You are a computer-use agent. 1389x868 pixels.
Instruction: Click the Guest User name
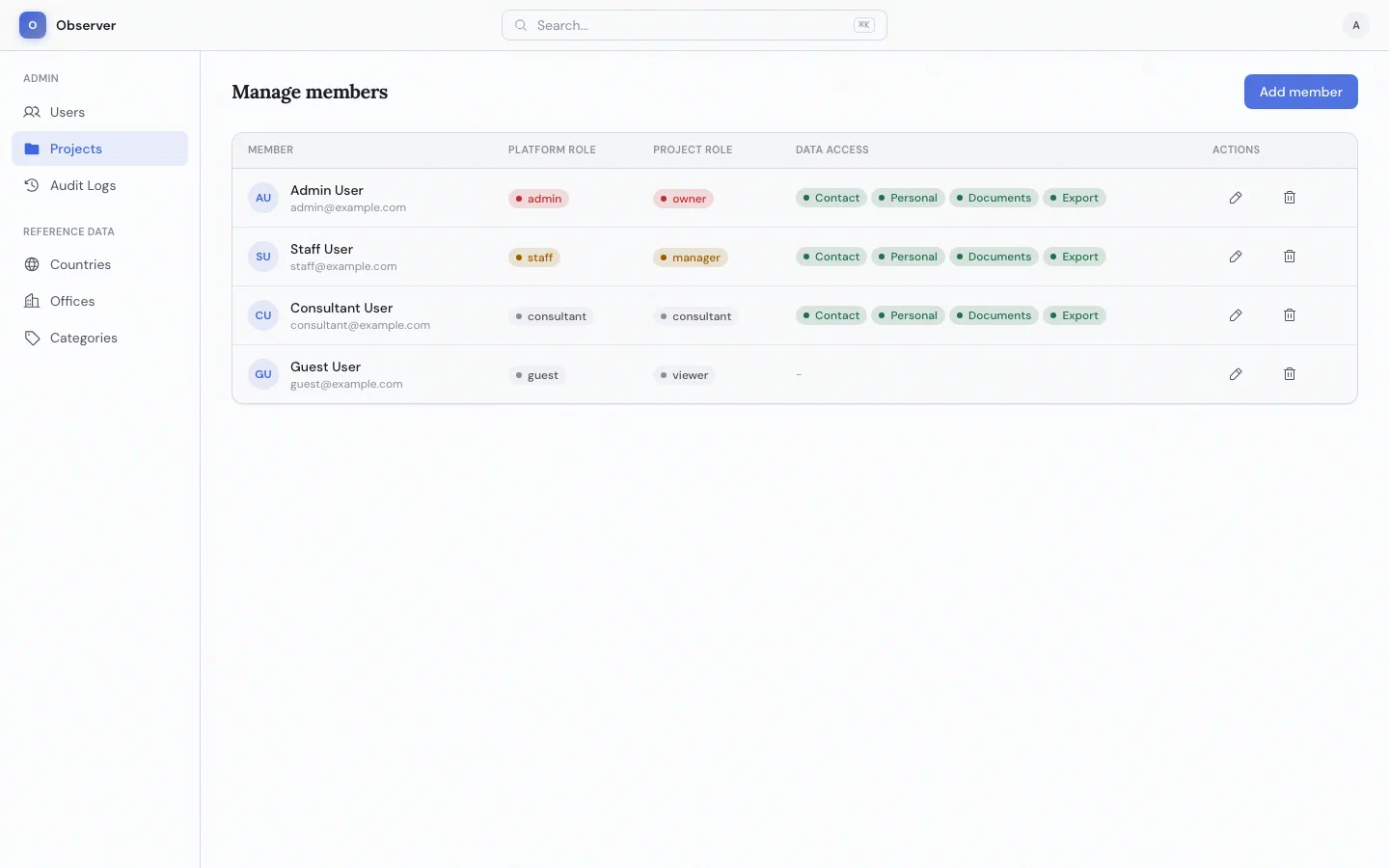(325, 366)
